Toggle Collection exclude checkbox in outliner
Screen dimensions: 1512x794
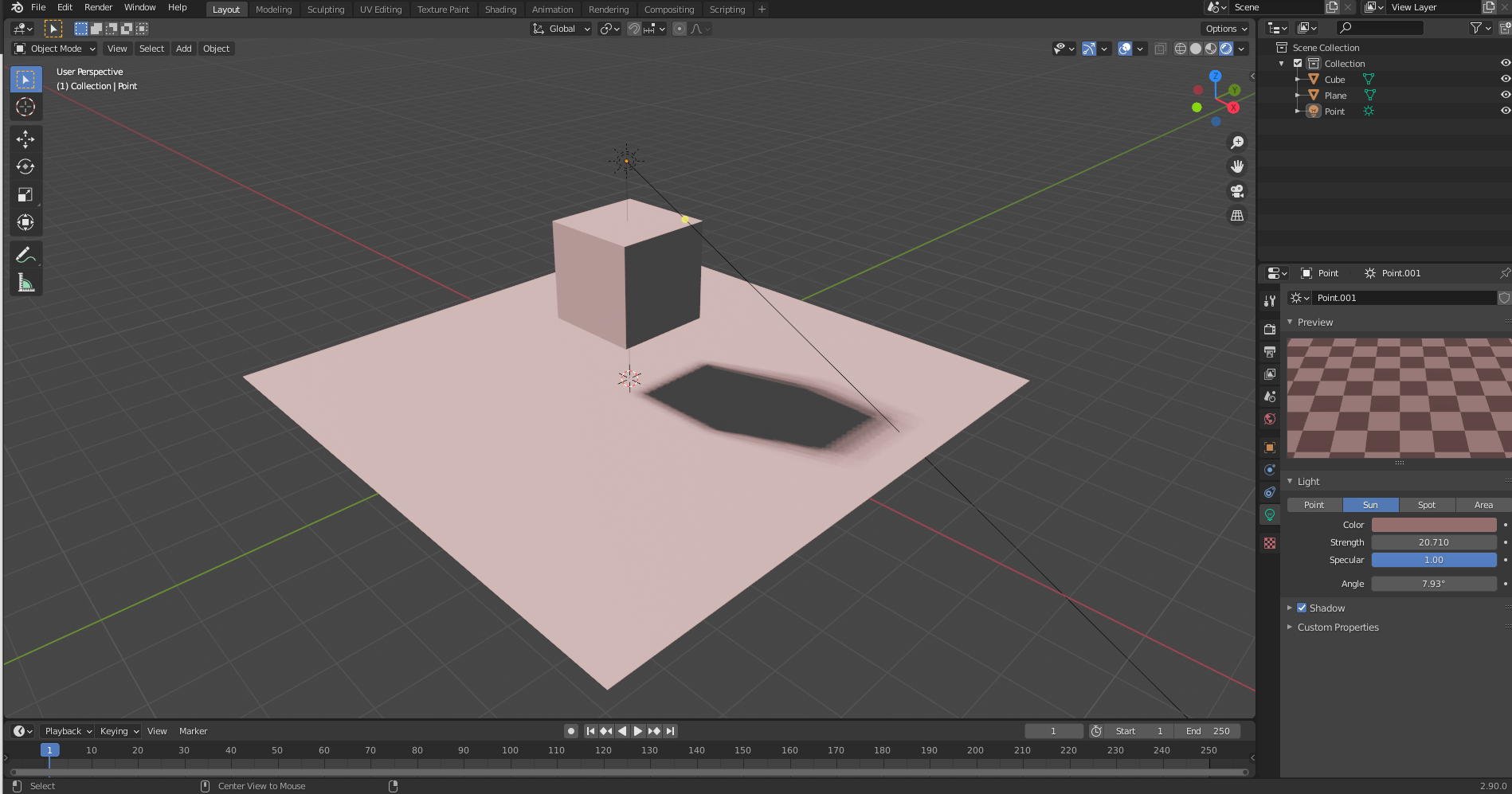[x=1298, y=64]
